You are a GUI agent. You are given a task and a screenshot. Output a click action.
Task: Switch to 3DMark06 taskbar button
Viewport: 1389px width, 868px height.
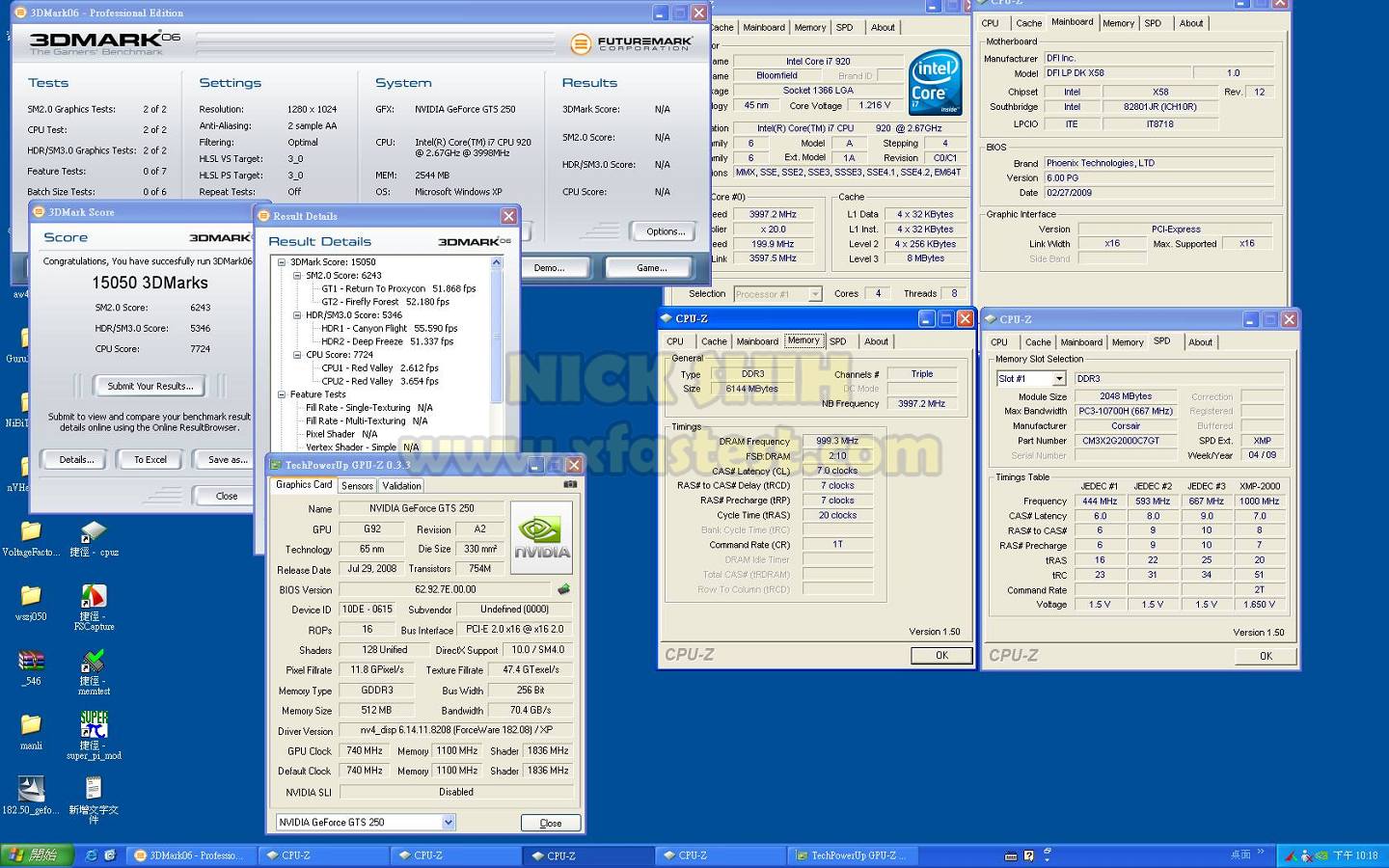191,855
